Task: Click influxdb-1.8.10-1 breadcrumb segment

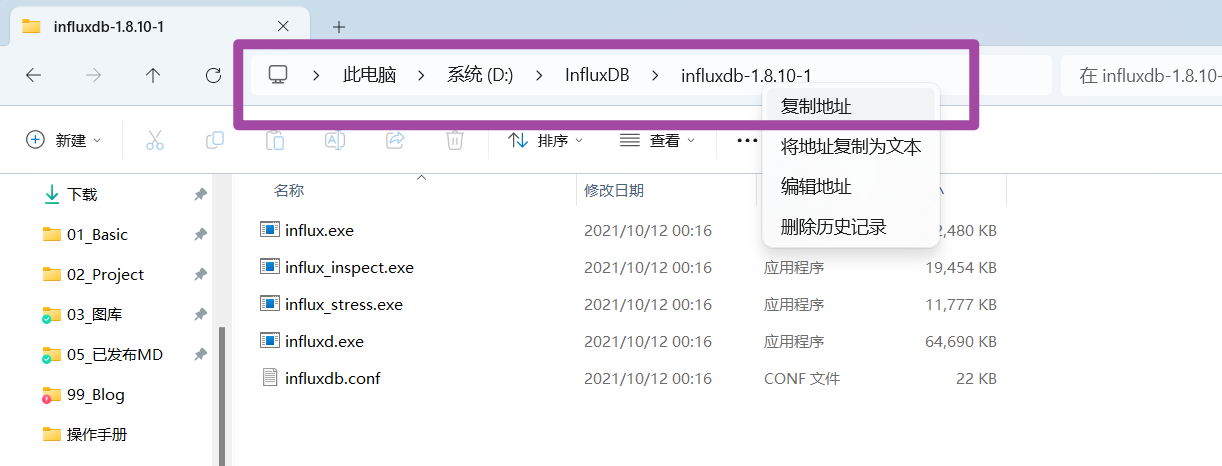Action: (746, 75)
